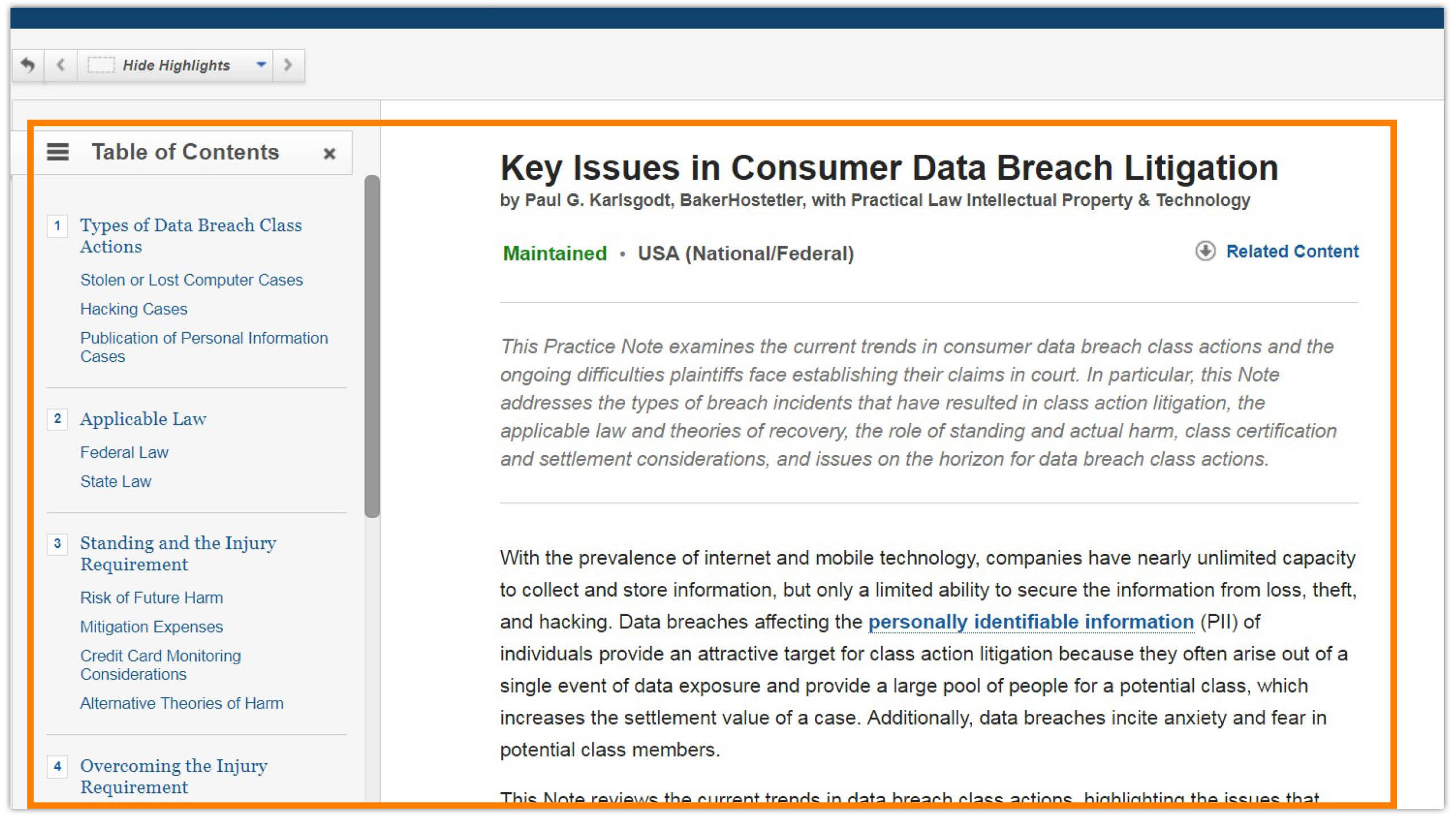
Task: Click the Hide Highlights marquee icon
Action: pos(101,65)
